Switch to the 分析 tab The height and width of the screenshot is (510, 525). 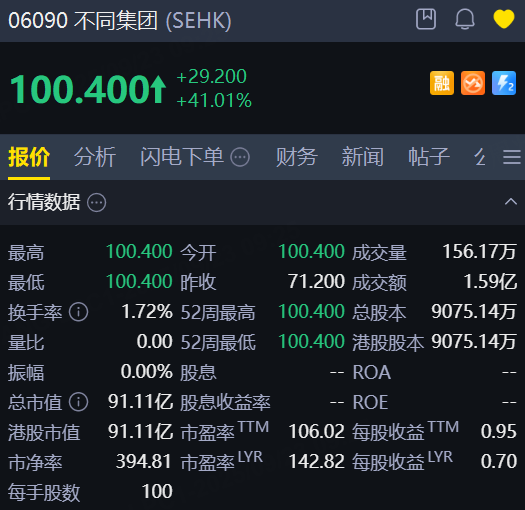95,157
